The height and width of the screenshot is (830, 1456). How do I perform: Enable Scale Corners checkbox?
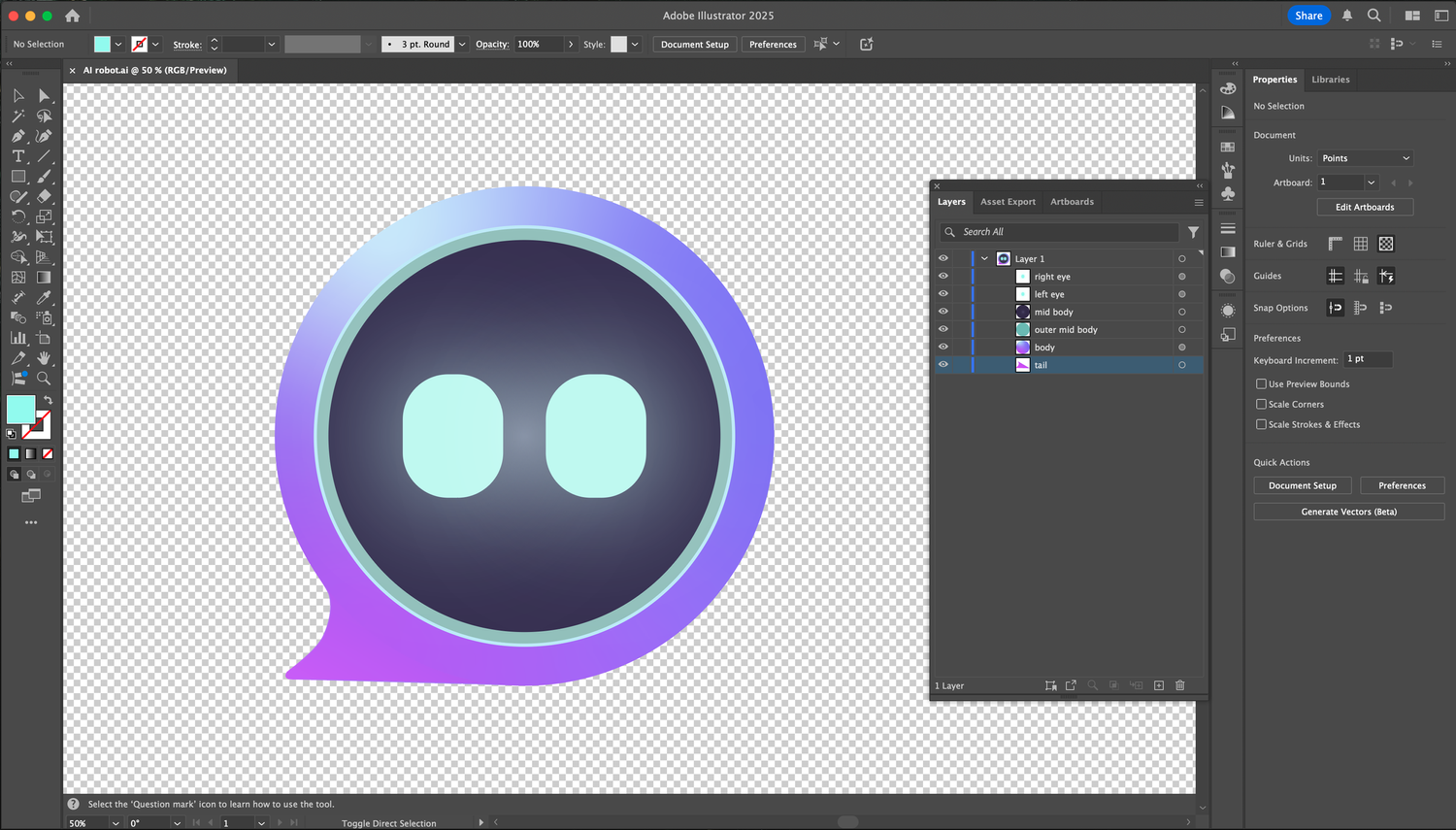click(x=1261, y=404)
